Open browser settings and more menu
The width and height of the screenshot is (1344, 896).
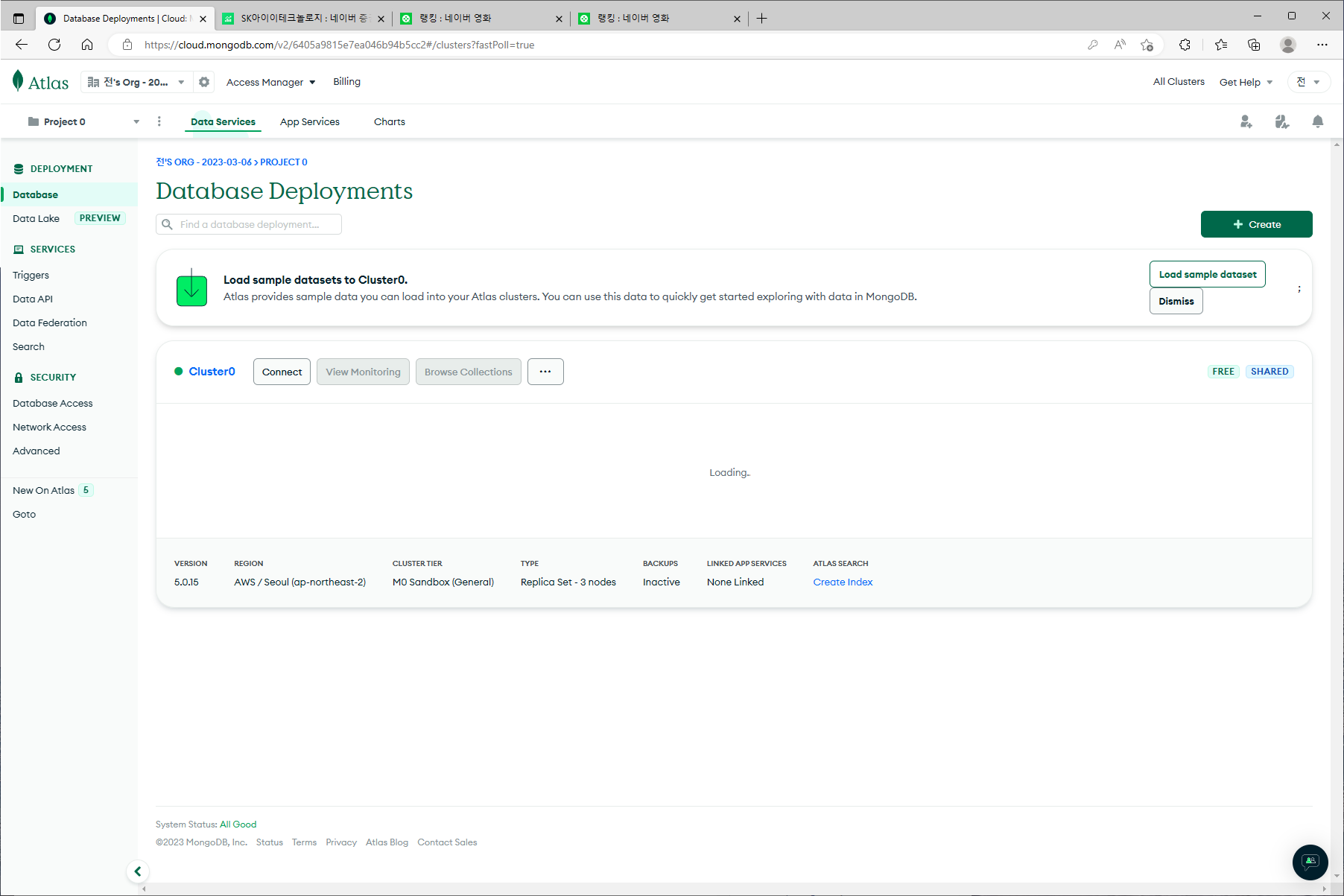click(1322, 45)
